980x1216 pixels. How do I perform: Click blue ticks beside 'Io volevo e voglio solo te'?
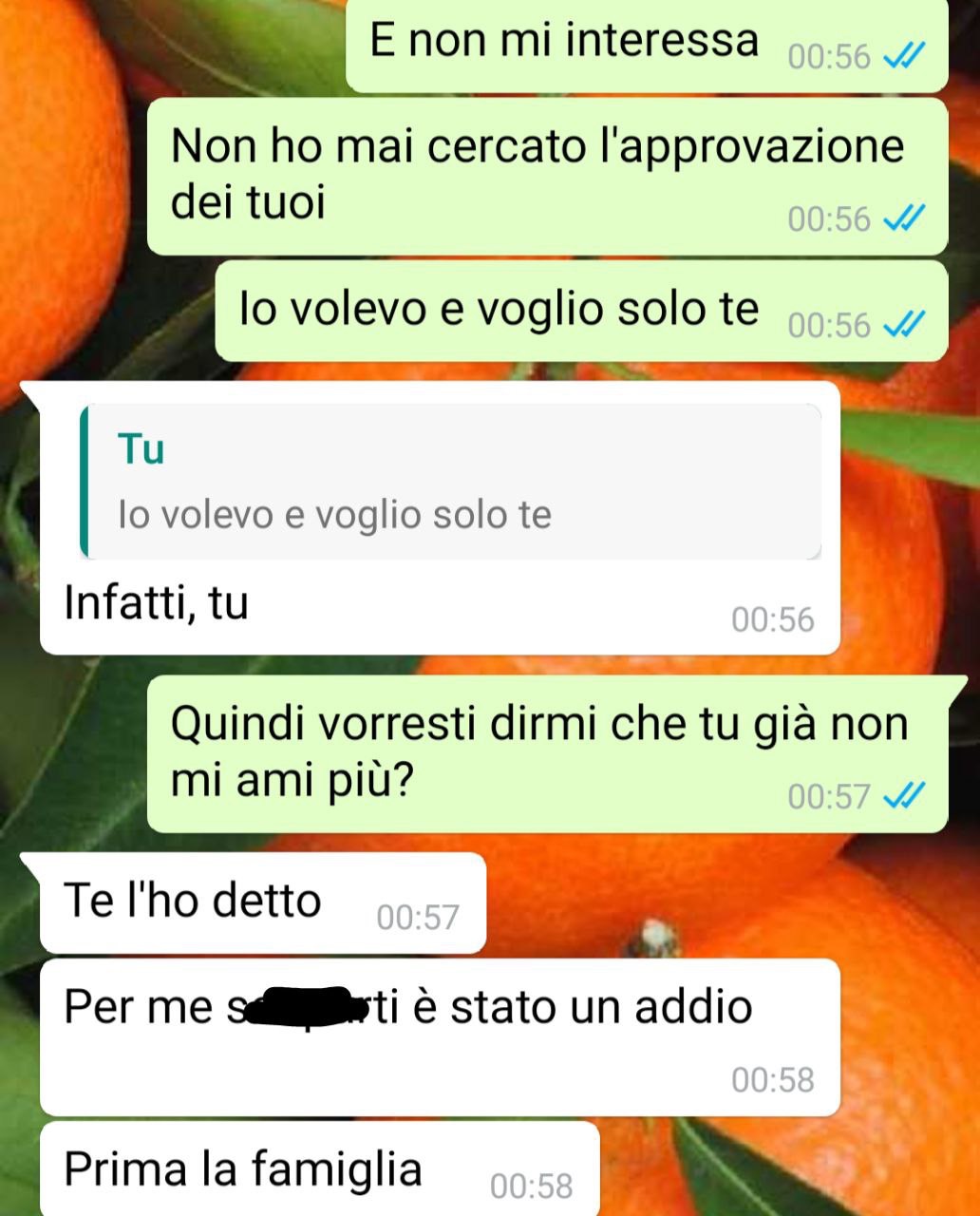click(903, 326)
